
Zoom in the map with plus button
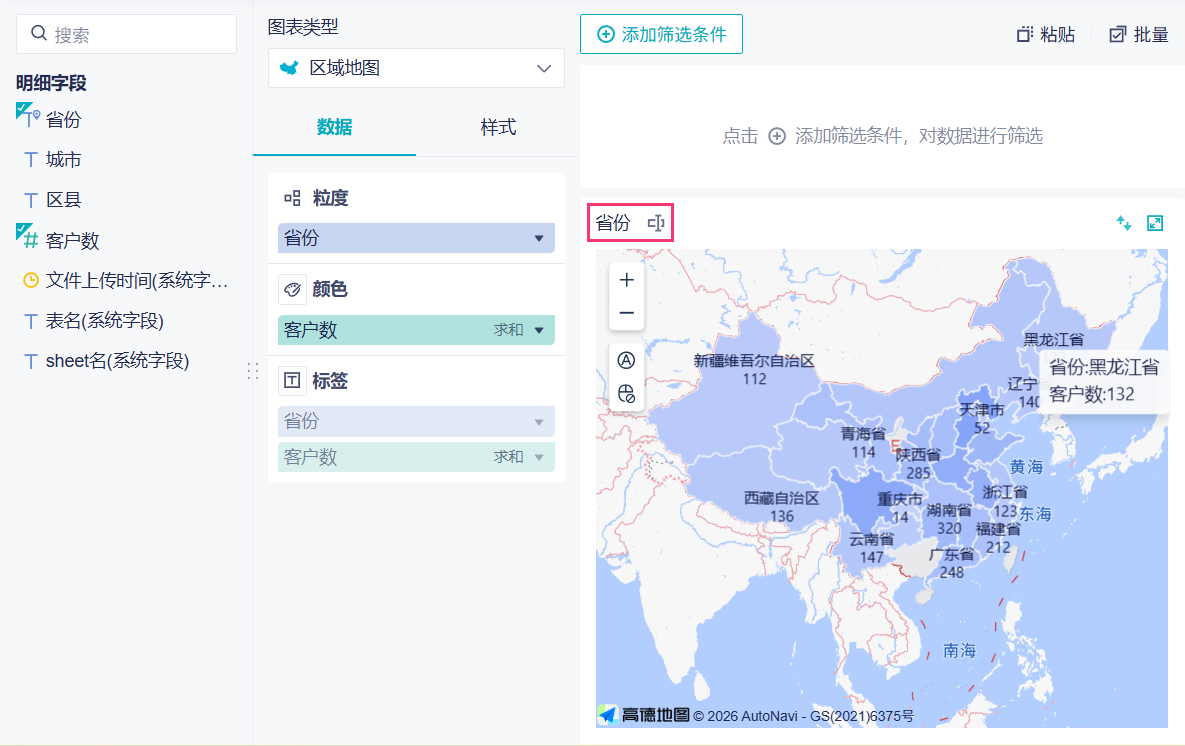tap(627, 280)
